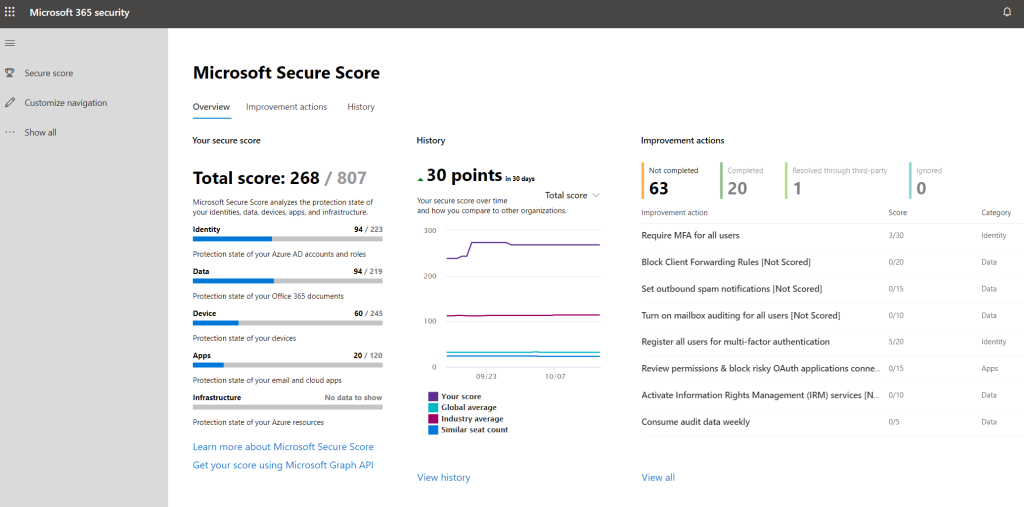
Task: Click the Infrastructure empty progress bar
Action: click(x=287, y=407)
